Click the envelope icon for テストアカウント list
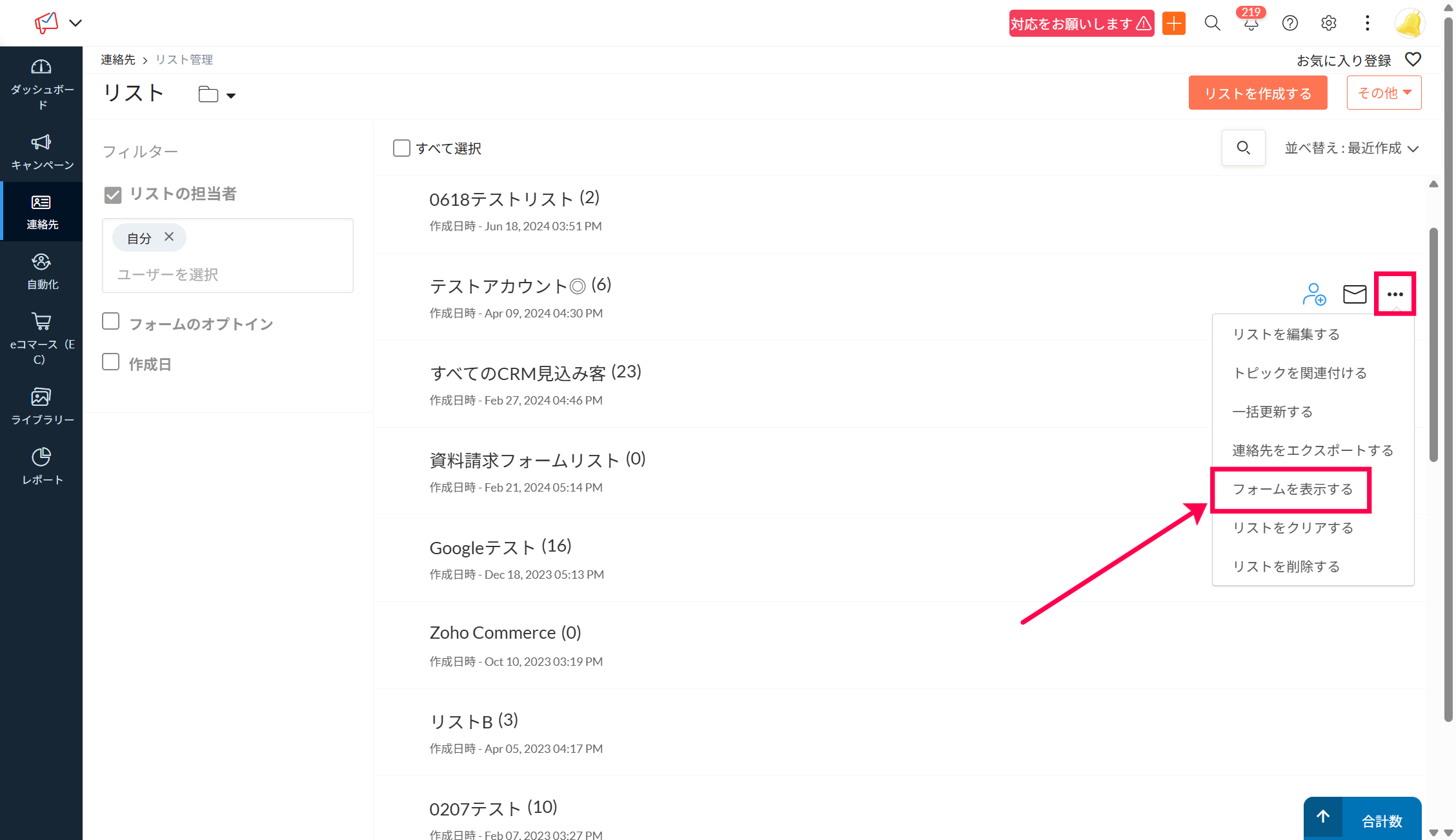Image resolution: width=1456 pixels, height=840 pixels. (1354, 294)
